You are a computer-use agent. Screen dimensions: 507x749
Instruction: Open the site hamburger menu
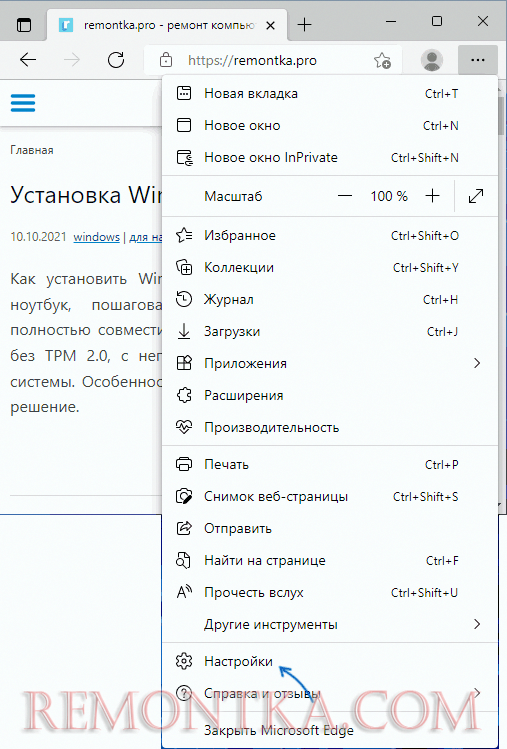tap(23, 103)
